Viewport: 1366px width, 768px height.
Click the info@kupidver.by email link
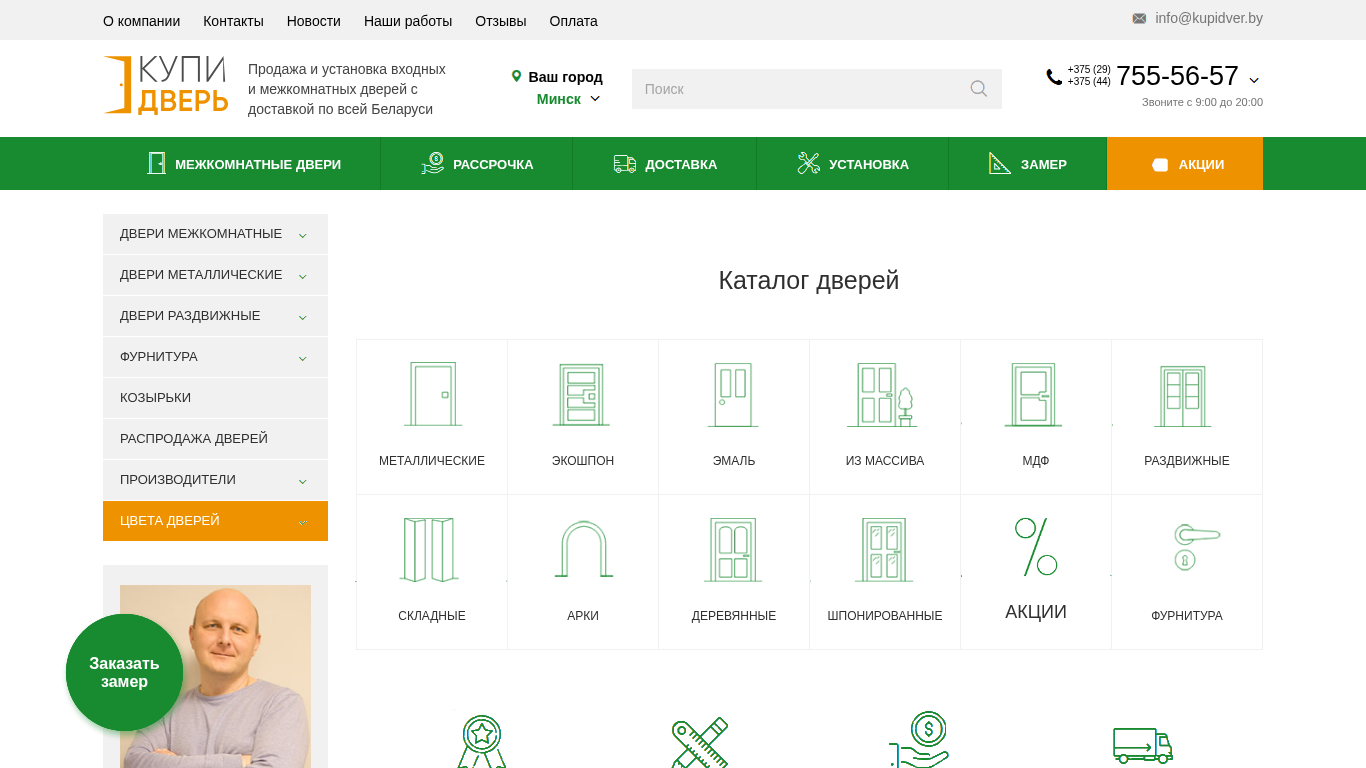[1208, 18]
